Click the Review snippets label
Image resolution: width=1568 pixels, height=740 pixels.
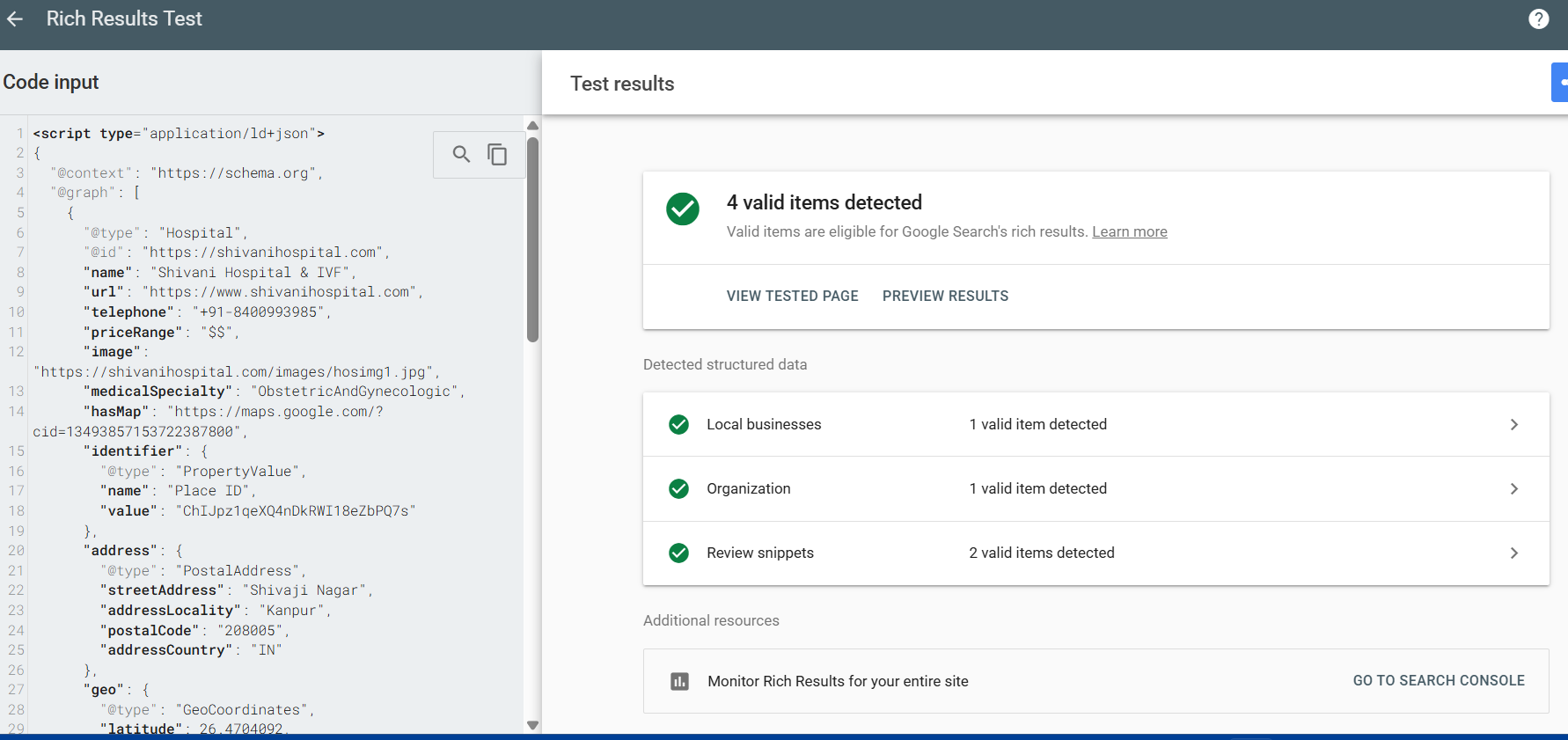point(760,553)
